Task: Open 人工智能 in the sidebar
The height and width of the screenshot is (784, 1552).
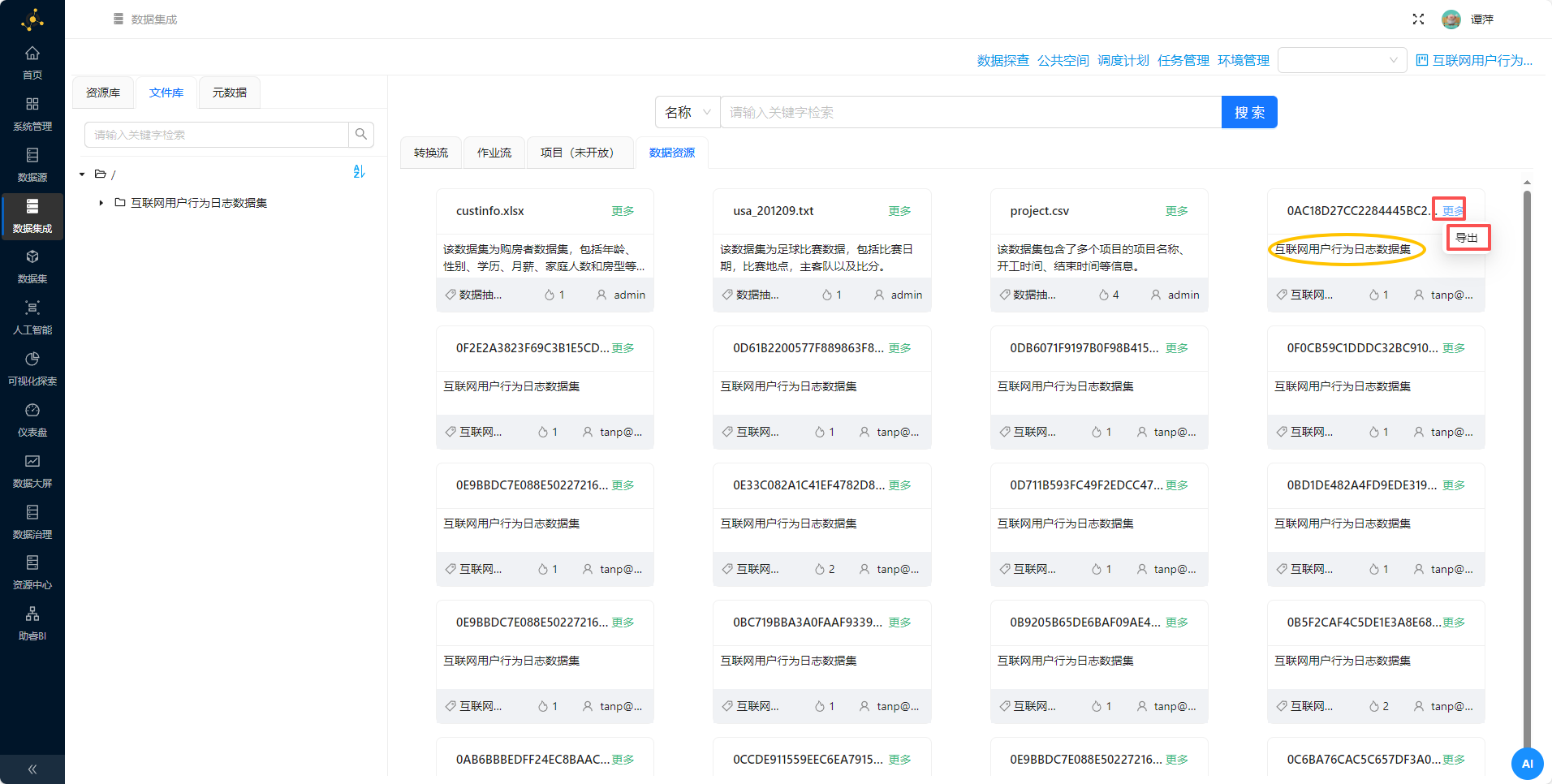Action: [32, 317]
